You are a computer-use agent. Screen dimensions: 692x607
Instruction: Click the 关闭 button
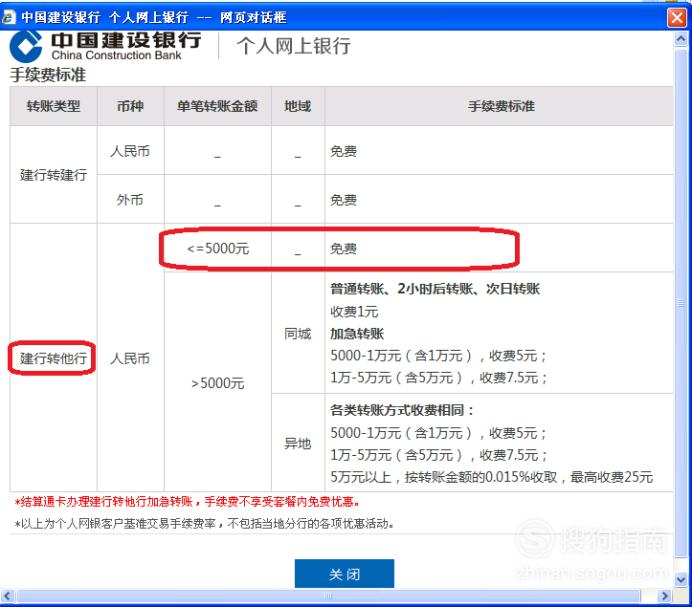[344, 573]
